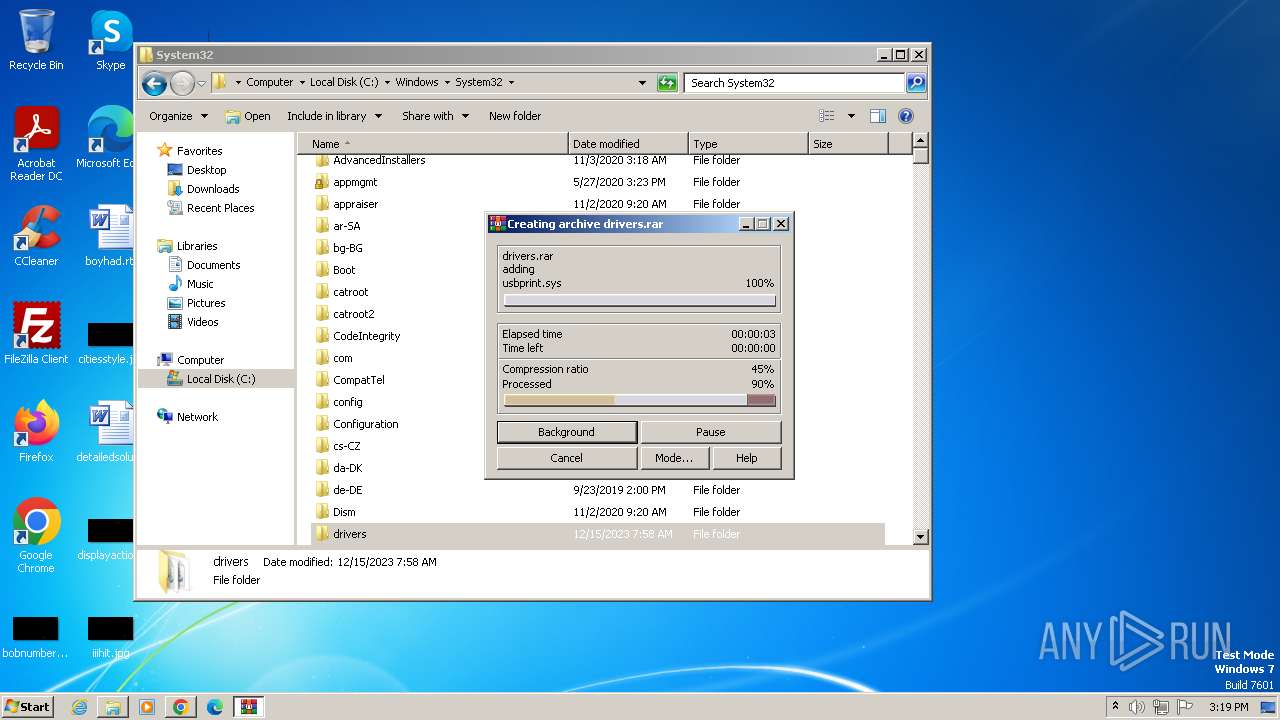Open the Recycle Bin icon
This screenshot has height=720, width=1280.
tap(36, 40)
